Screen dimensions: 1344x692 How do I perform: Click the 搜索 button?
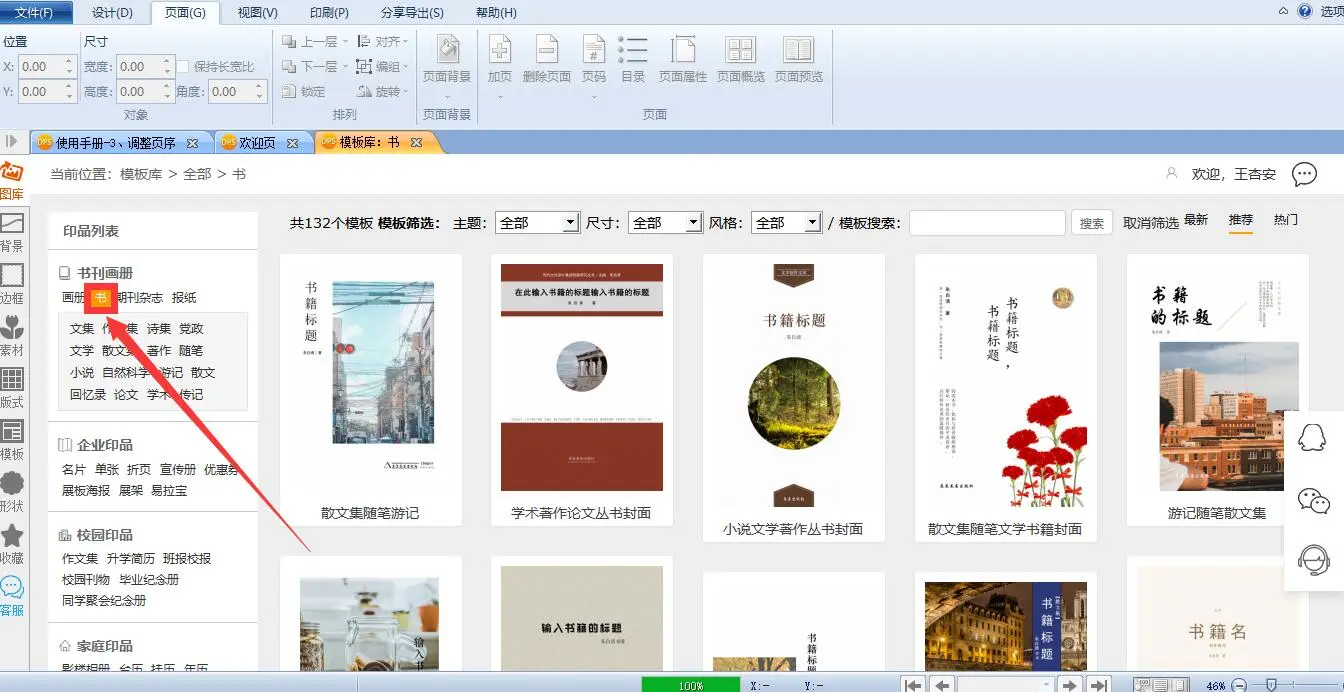(x=1092, y=223)
